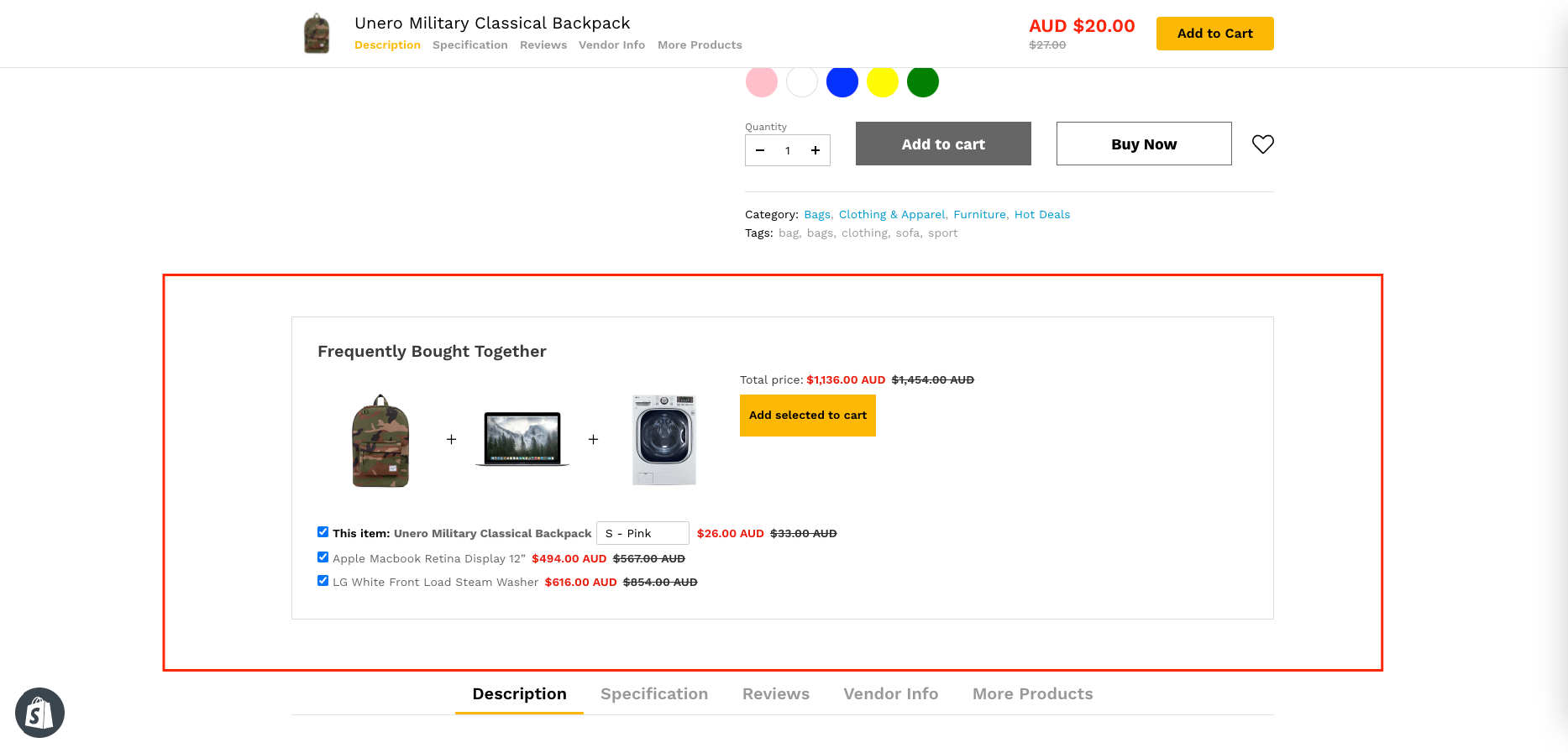
Task: Open the Macbook bundle product image
Action: [x=522, y=439]
